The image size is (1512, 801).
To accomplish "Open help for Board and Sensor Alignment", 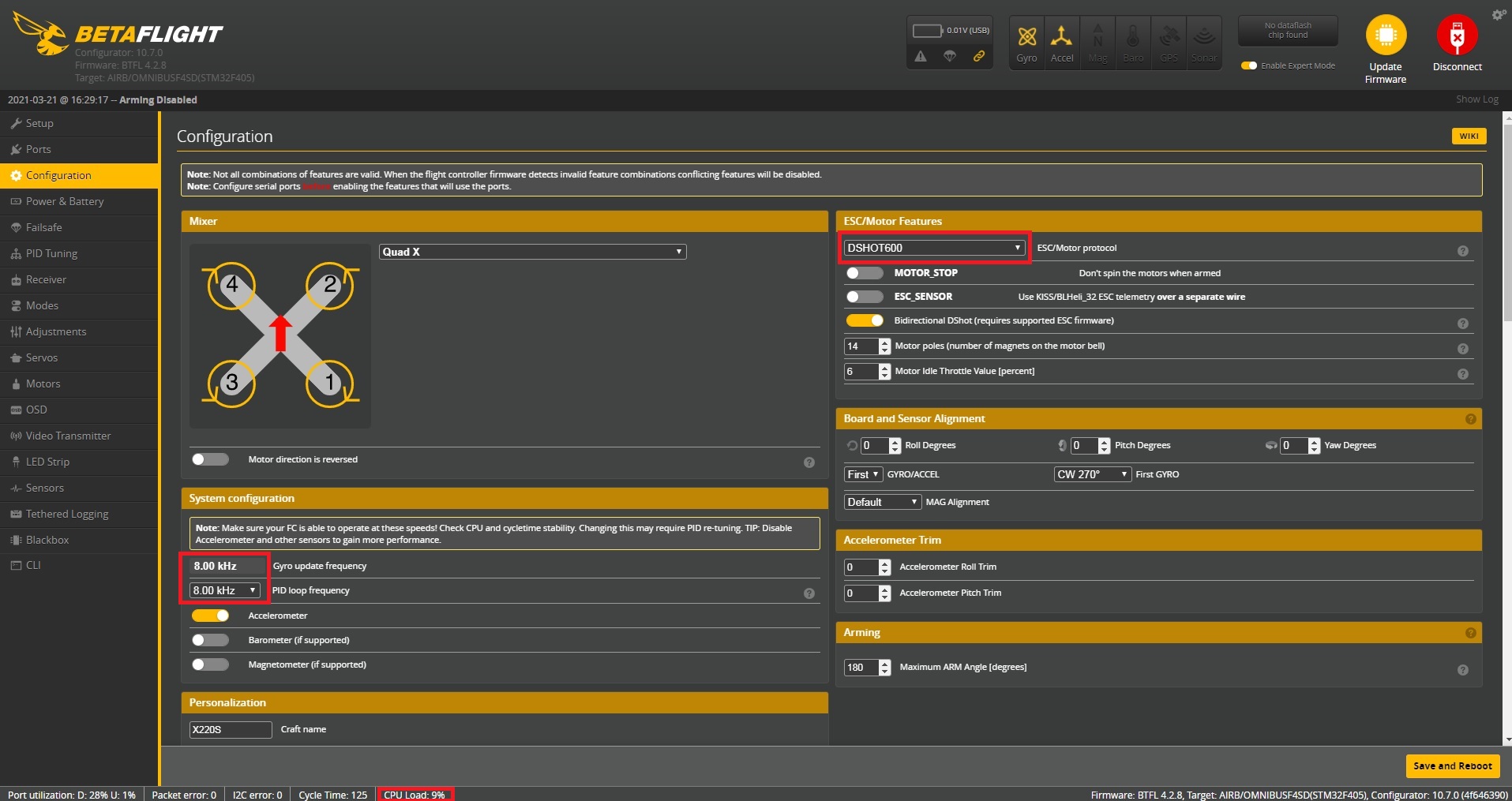I will pos(1471,419).
